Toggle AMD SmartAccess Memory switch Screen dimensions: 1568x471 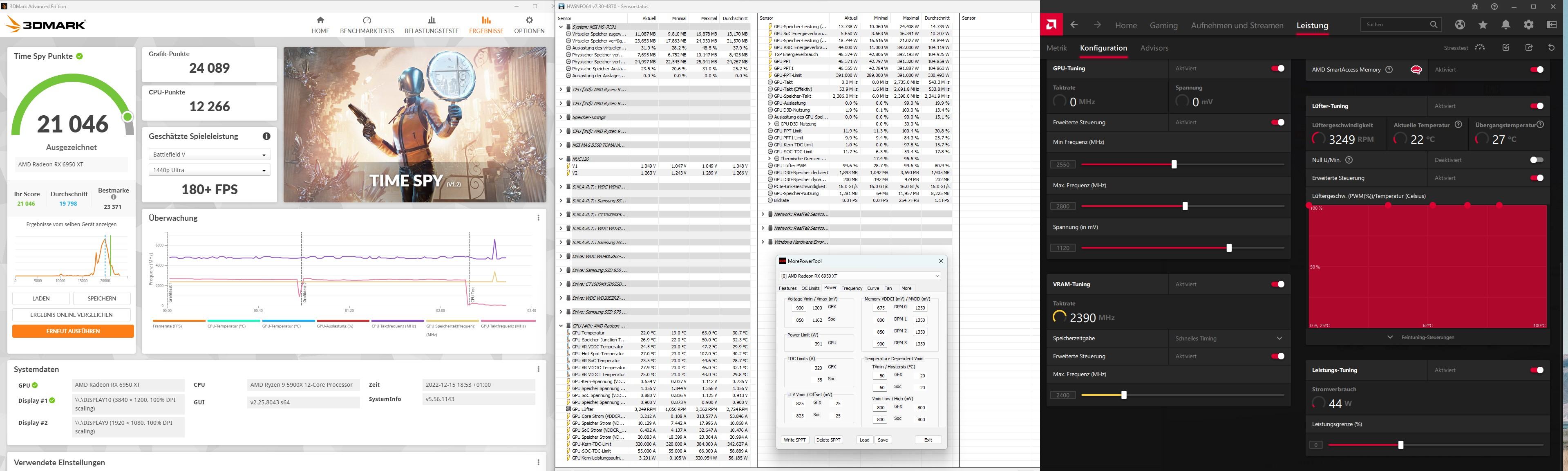[x=1537, y=70]
